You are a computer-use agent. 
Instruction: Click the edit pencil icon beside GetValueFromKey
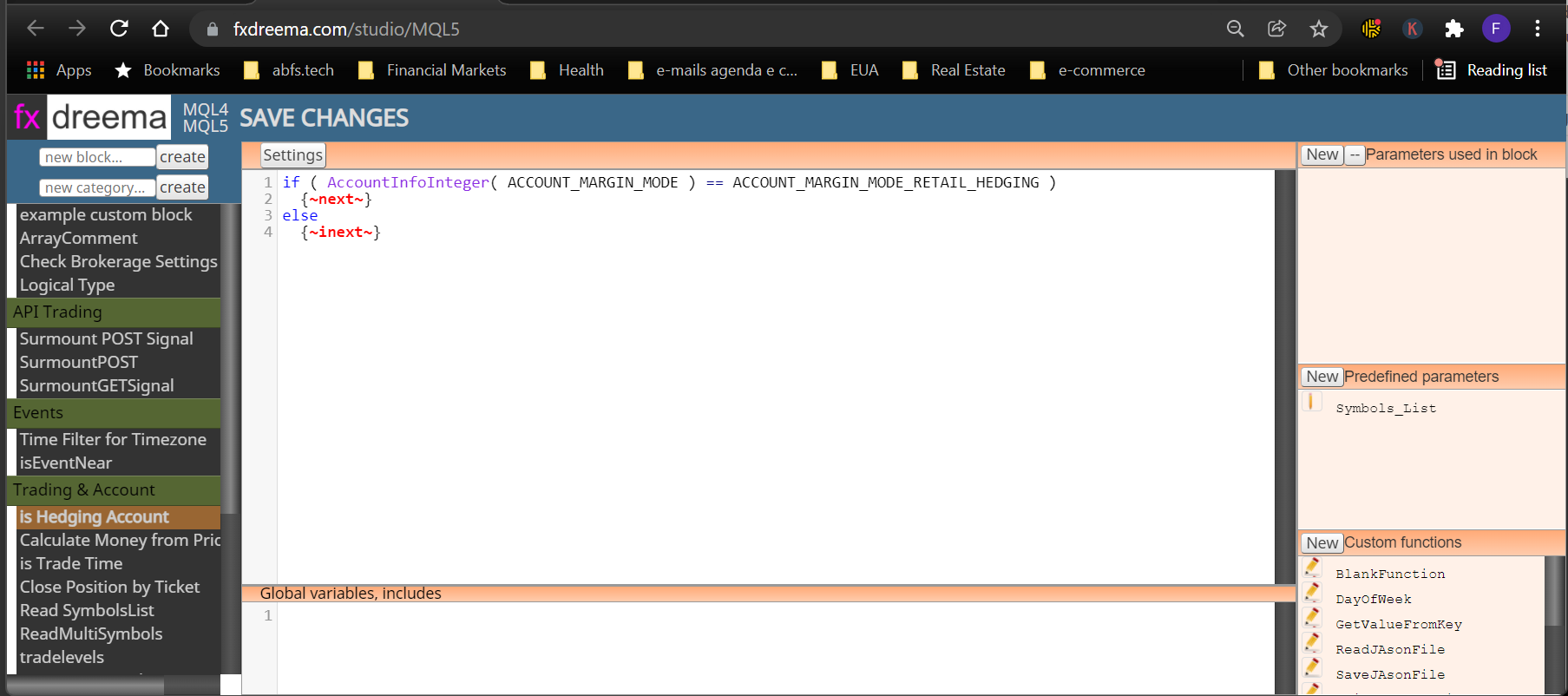[x=1312, y=619]
